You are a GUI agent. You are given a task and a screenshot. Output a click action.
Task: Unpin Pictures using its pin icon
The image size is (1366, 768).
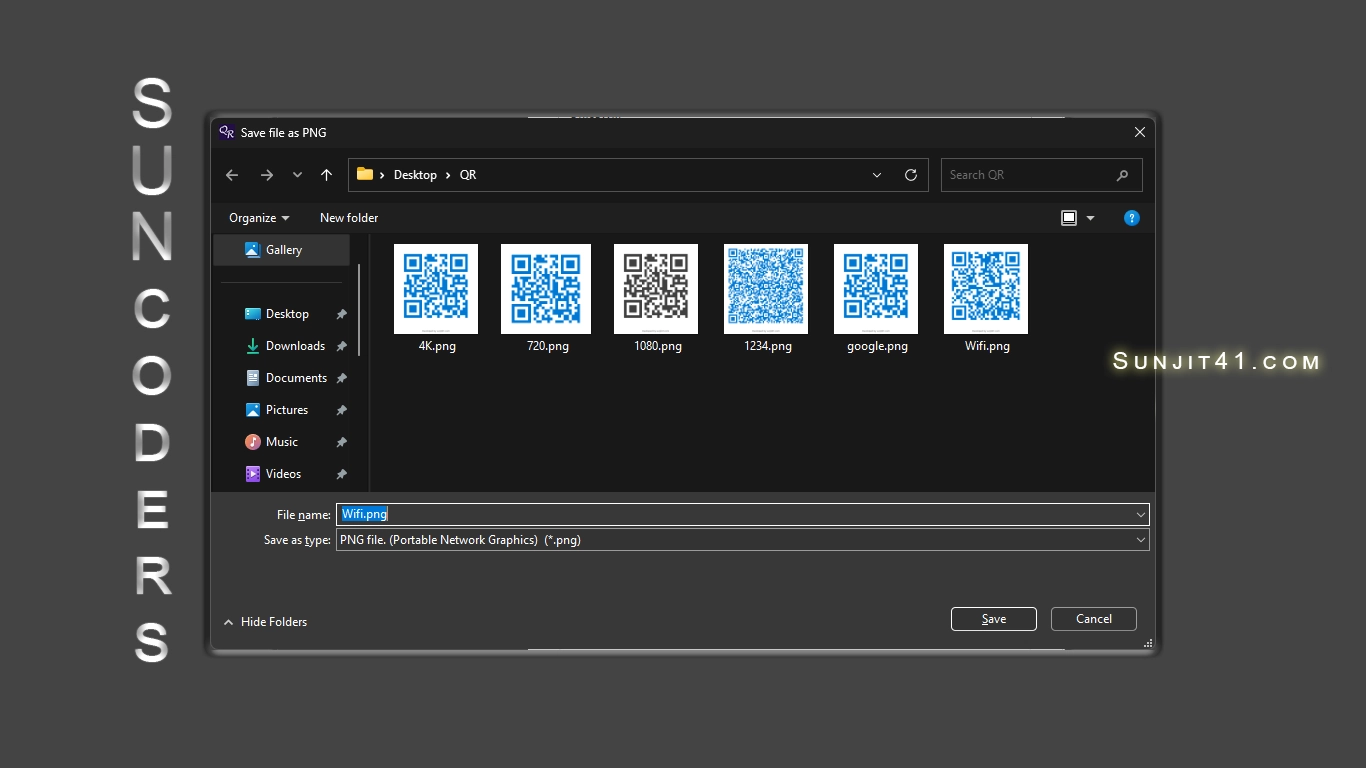(341, 410)
